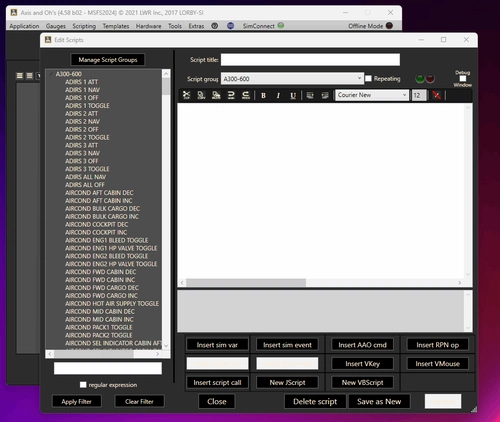The image size is (500, 422).
Task: Focus the Script title input field
Action: pos(310,60)
